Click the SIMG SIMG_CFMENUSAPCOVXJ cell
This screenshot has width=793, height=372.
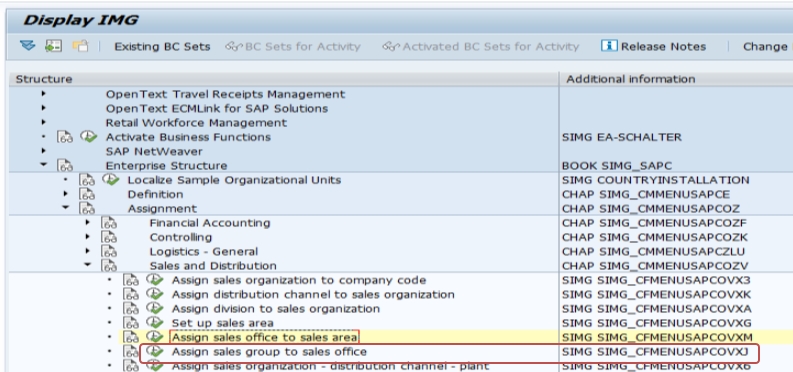point(655,351)
